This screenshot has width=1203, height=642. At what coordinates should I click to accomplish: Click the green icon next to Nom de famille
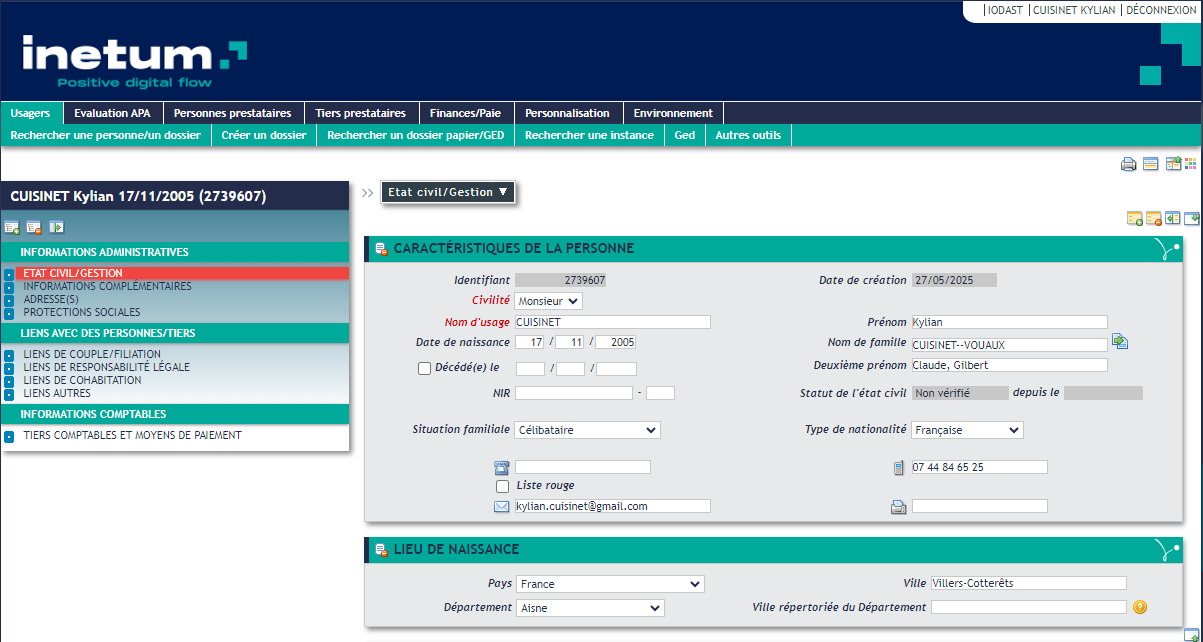[1120, 343]
